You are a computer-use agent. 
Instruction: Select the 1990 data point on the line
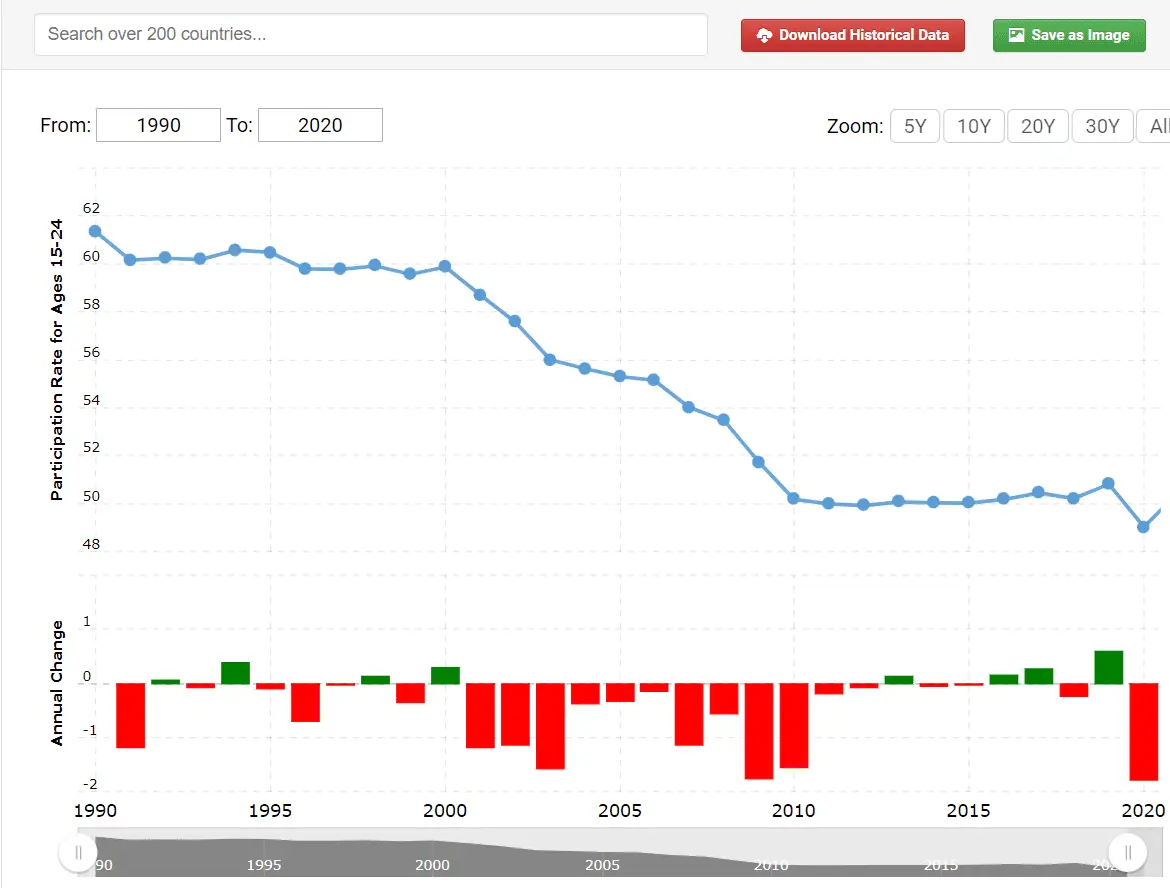(x=95, y=231)
